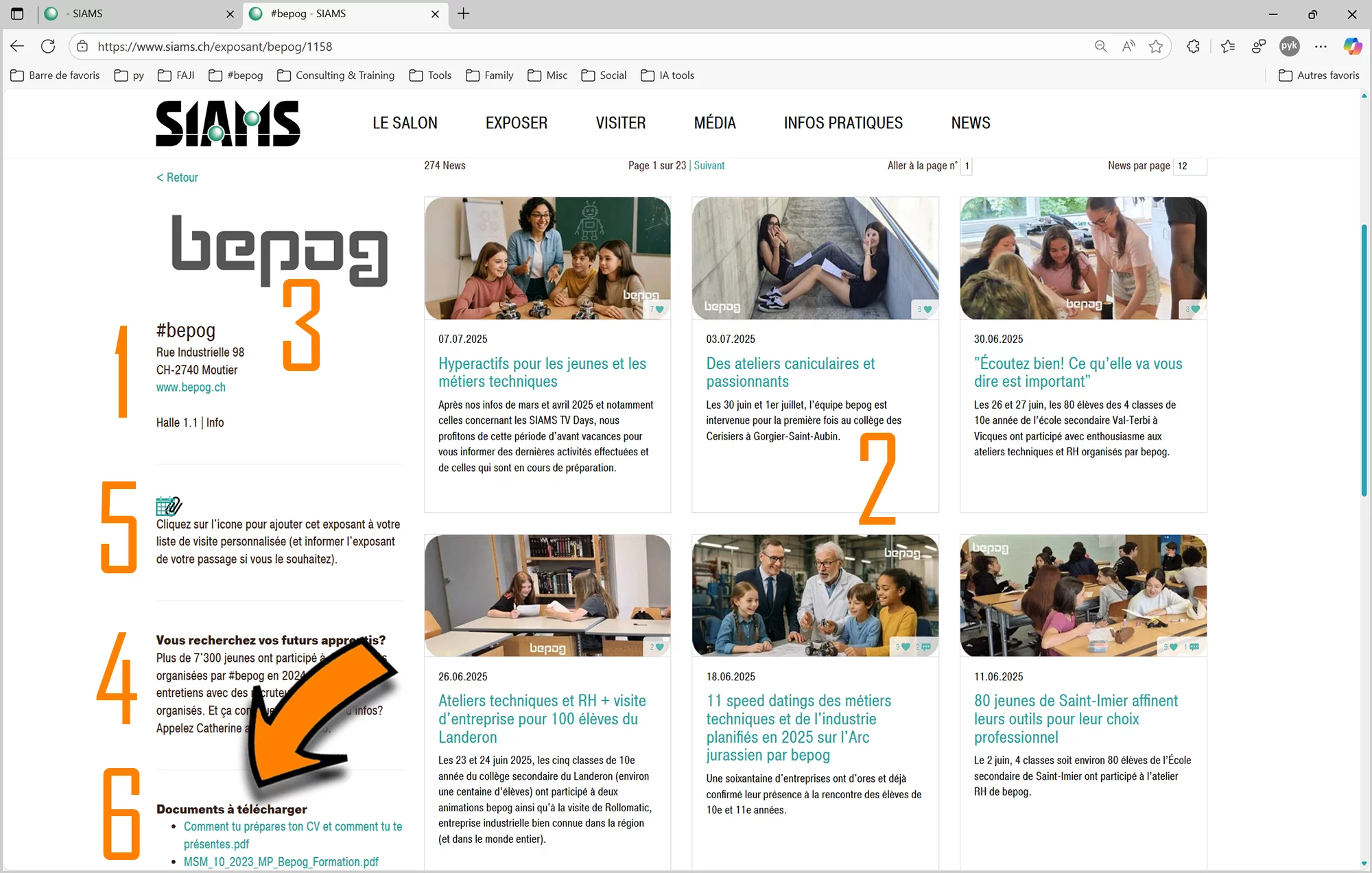Close the '#bepog - SIAMS' tab
The width and height of the screenshot is (1372, 873).
(435, 14)
